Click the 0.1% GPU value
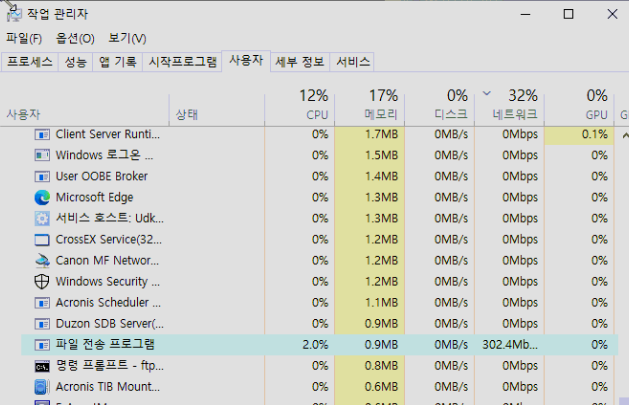629x405 pixels. pos(595,134)
